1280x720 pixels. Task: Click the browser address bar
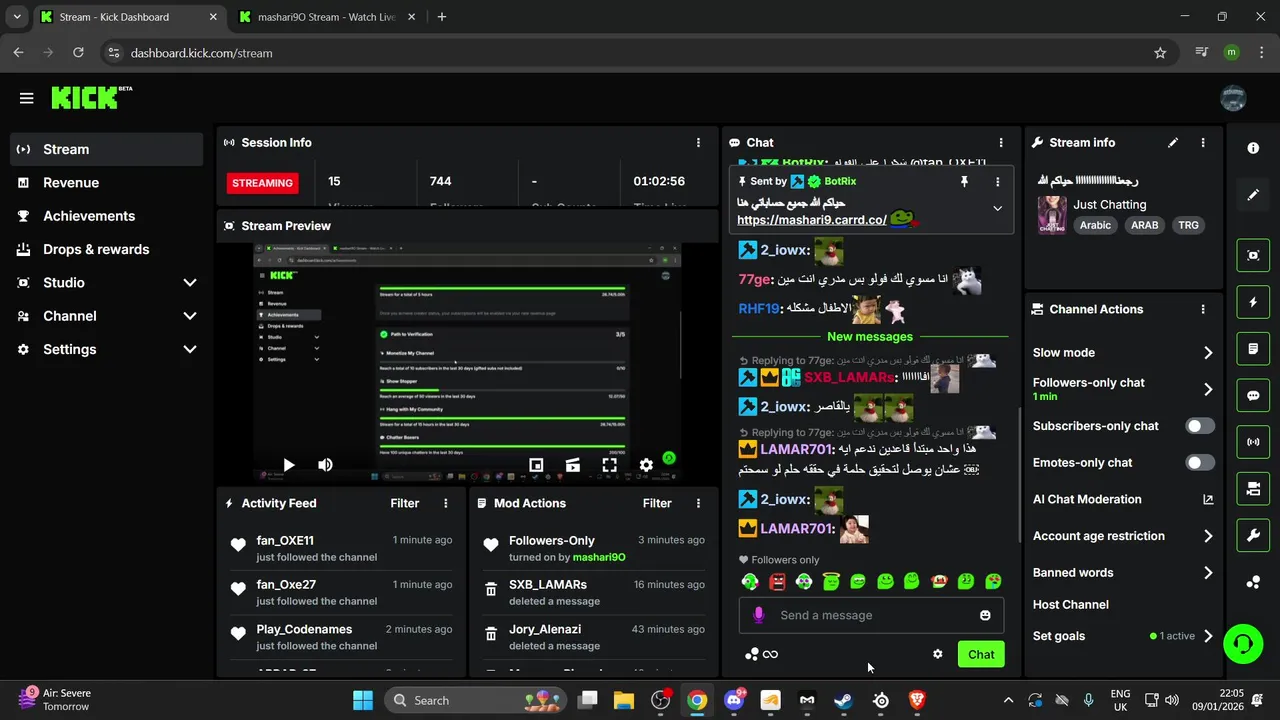coord(640,53)
